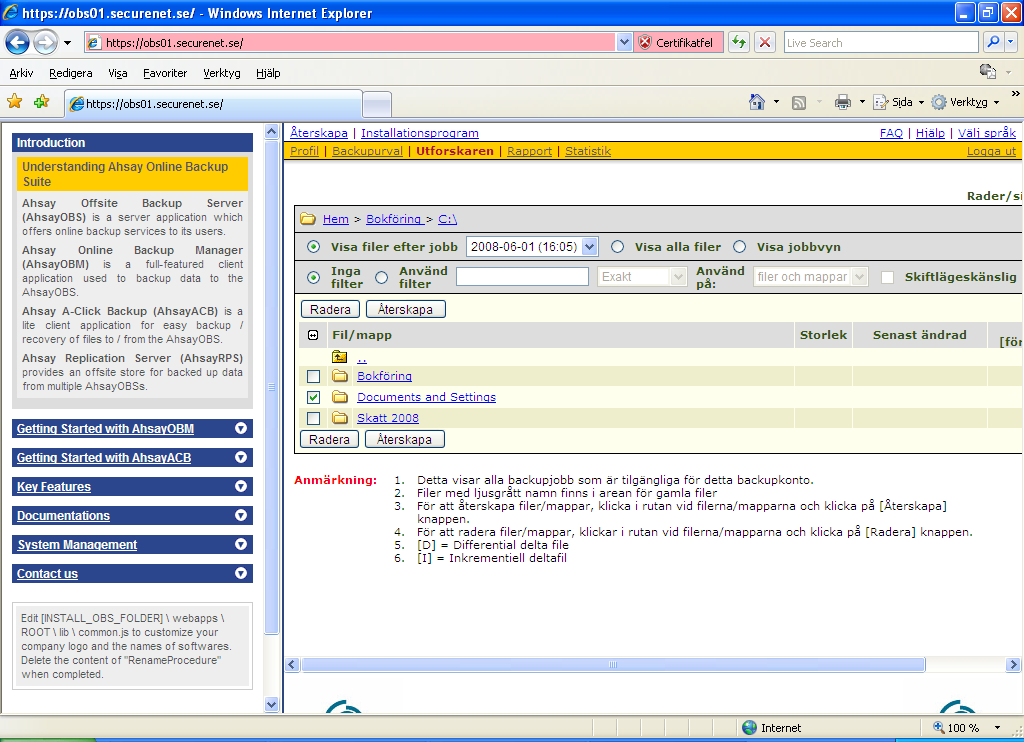Viewport: 1024px width, 742px height.
Task: Open the Favoriter menu
Action: click(x=165, y=73)
